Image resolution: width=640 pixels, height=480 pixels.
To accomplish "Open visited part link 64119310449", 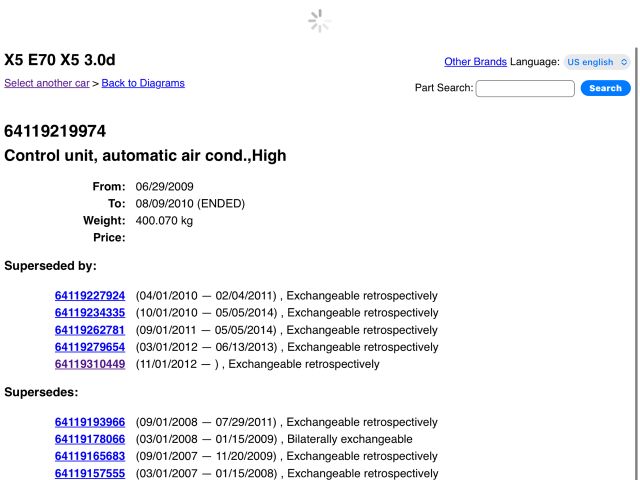I will [x=90, y=364].
